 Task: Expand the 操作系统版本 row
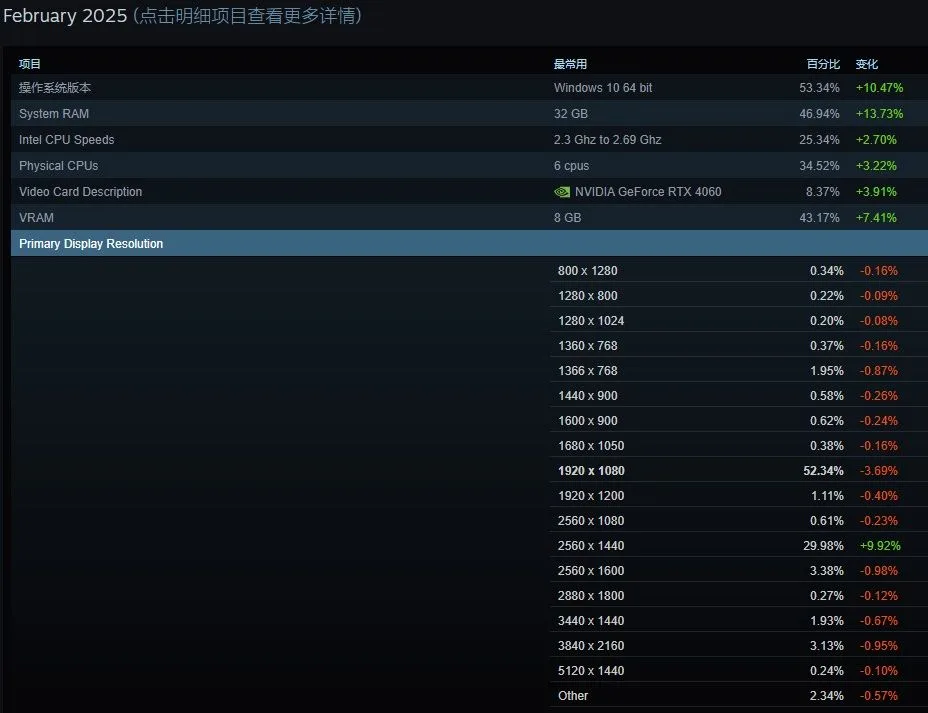pos(55,88)
